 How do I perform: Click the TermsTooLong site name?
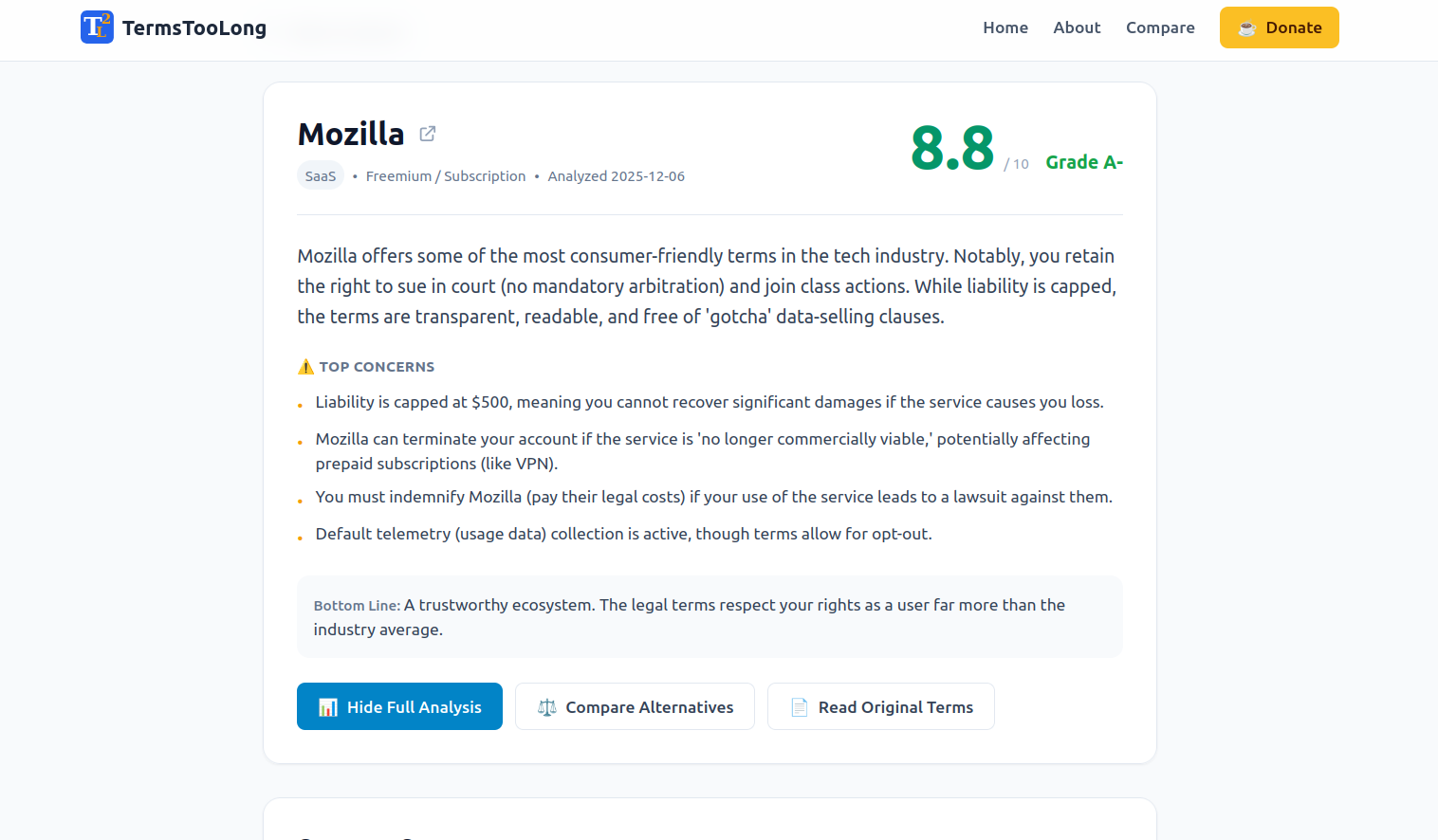194,27
